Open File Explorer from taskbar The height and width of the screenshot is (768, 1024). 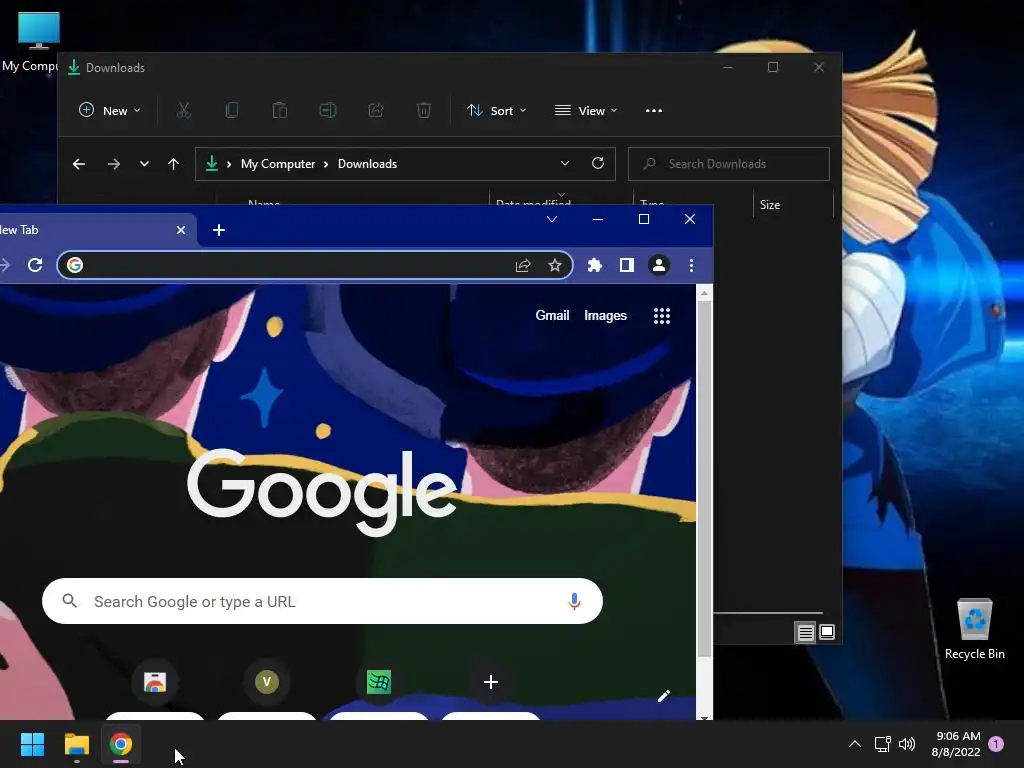click(x=76, y=744)
